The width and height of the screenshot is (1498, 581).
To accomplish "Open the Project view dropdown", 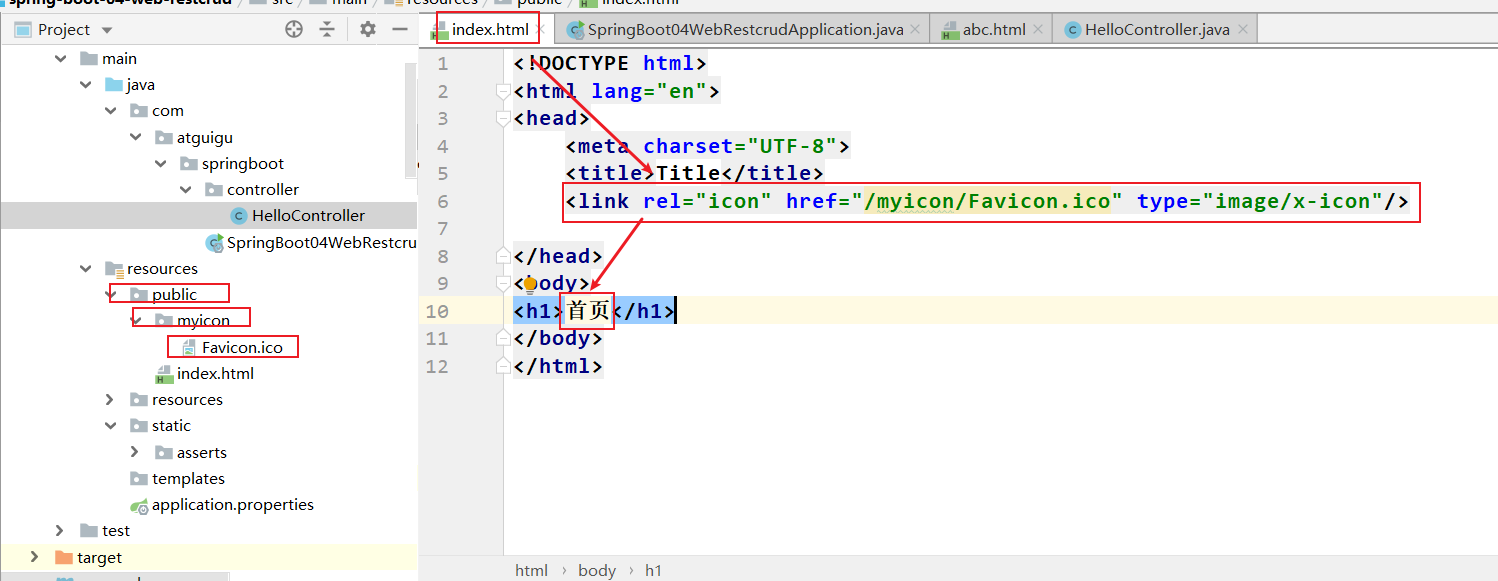I will [x=107, y=30].
